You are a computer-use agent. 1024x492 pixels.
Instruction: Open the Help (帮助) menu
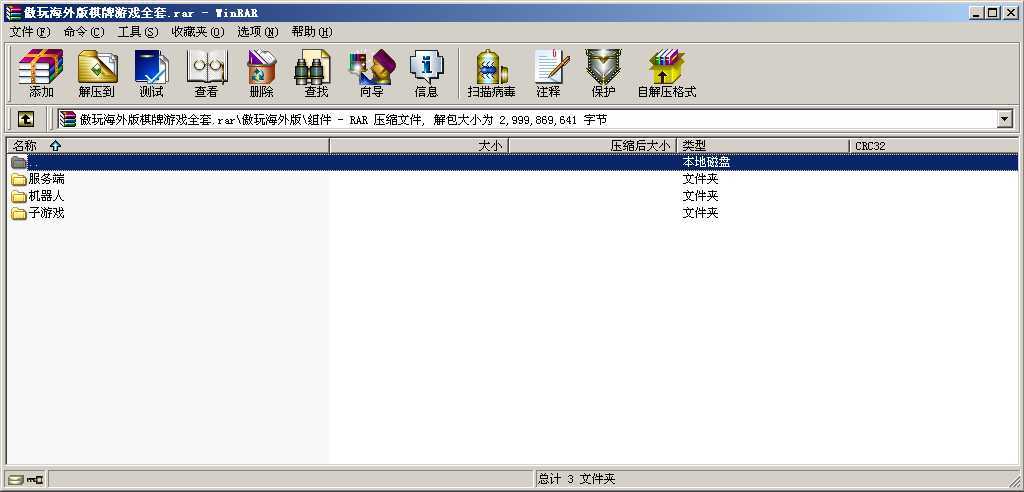point(312,31)
